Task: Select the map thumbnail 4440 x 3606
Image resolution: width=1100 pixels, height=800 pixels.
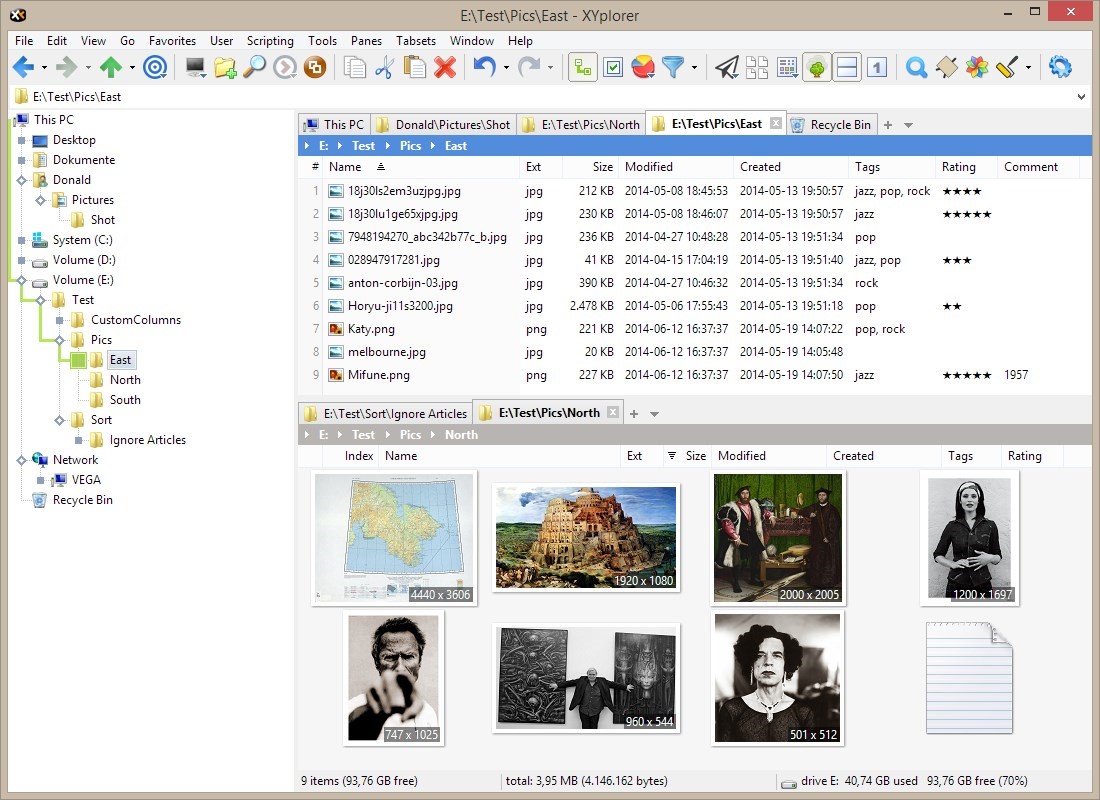Action: point(394,538)
